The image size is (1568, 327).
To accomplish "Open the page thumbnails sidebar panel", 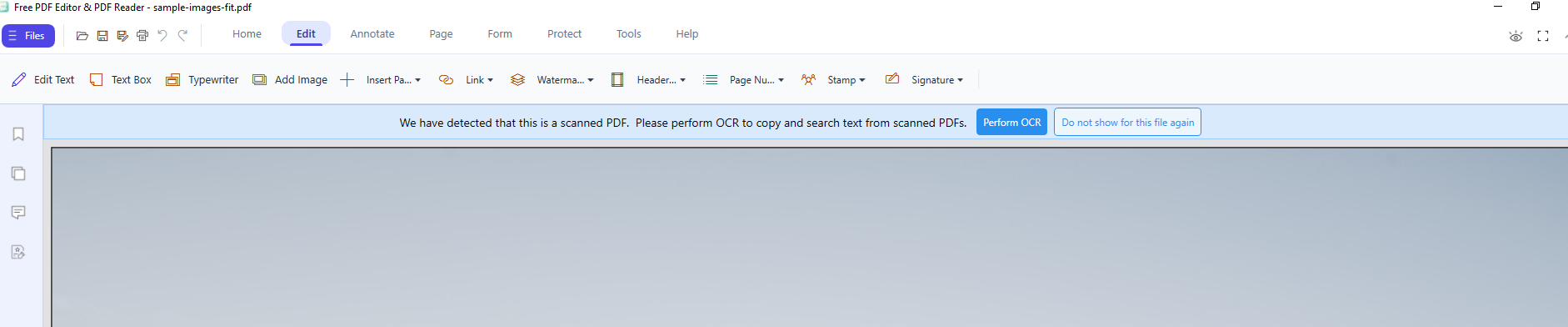I will (18, 174).
